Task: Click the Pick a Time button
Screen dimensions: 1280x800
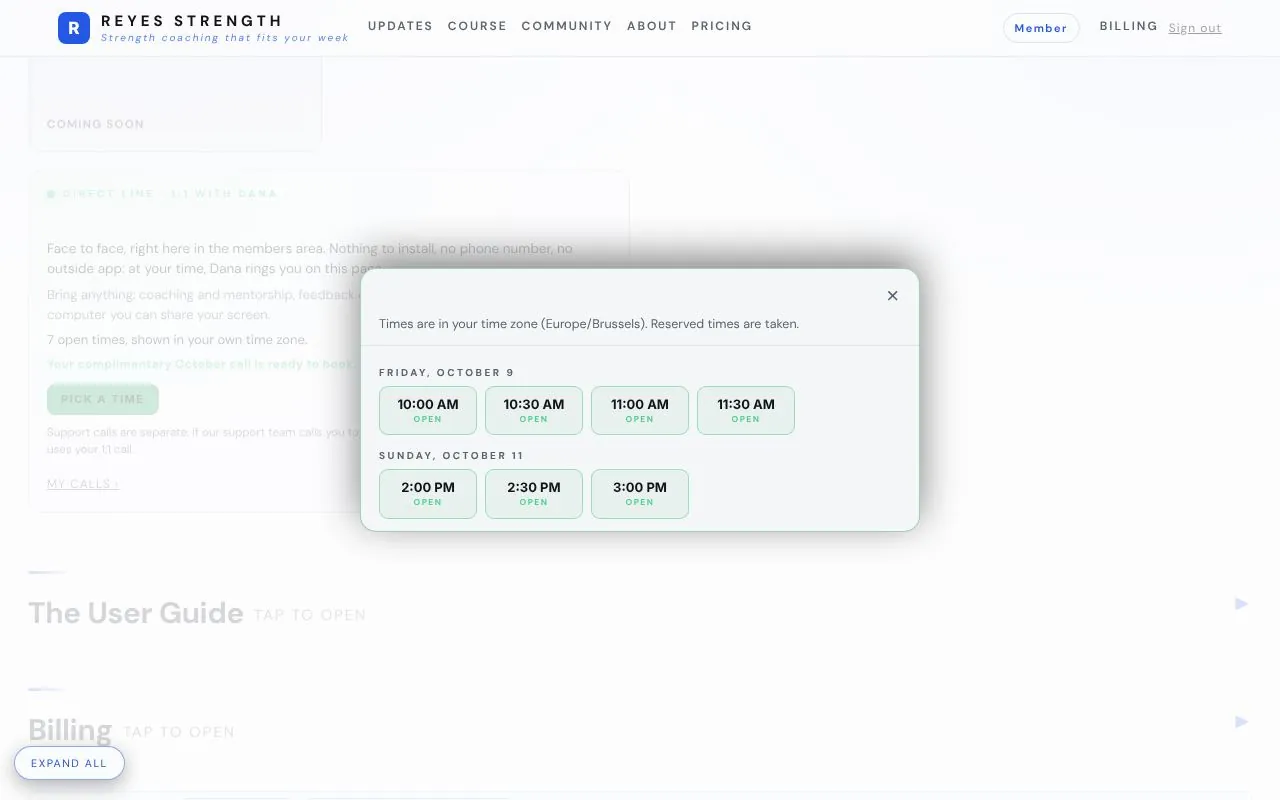Action: pos(103,399)
